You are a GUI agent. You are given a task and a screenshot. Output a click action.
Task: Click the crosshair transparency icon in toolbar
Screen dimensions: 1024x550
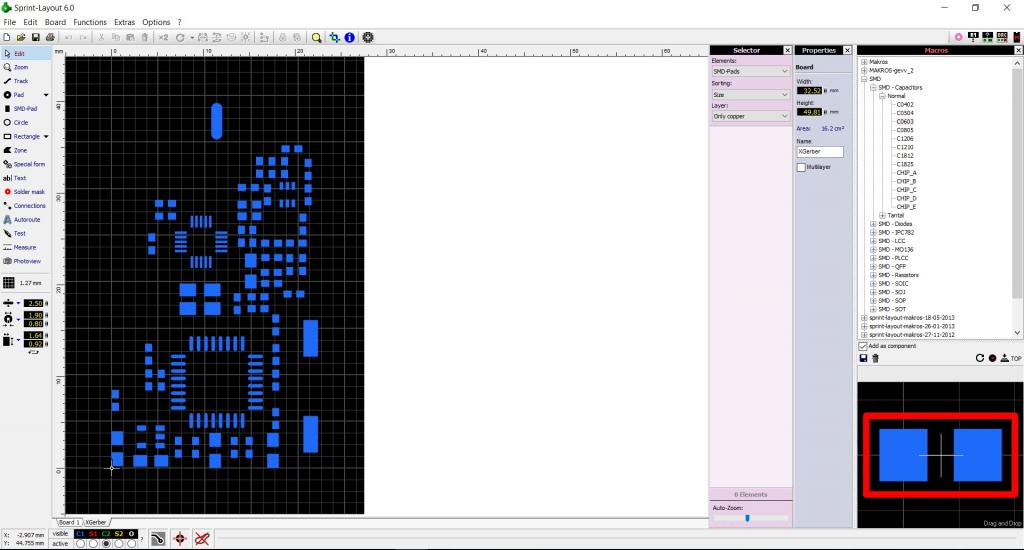pyautogui.click(x=334, y=38)
